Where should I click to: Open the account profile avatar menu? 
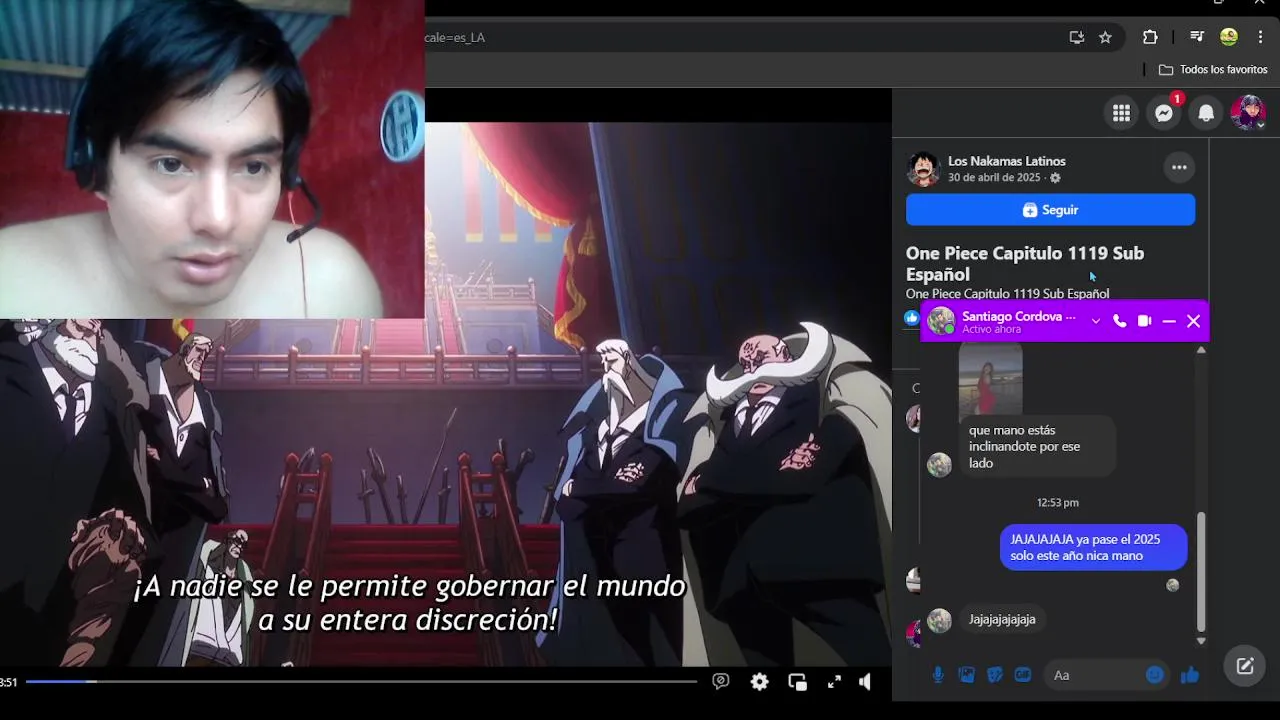point(1248,113)
